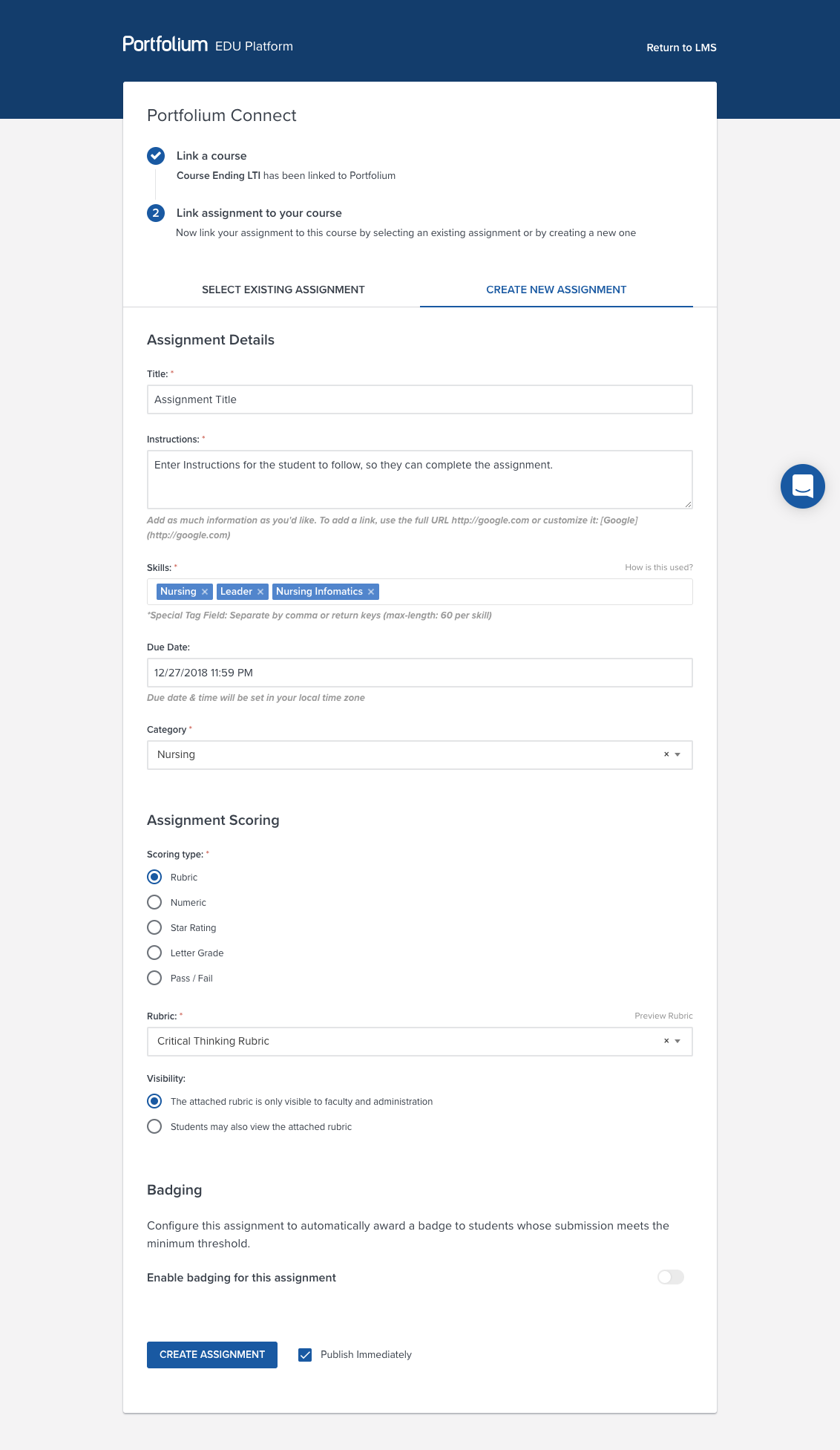Remove the Nursing Infomatics skill tag

(x=371, y=592)
